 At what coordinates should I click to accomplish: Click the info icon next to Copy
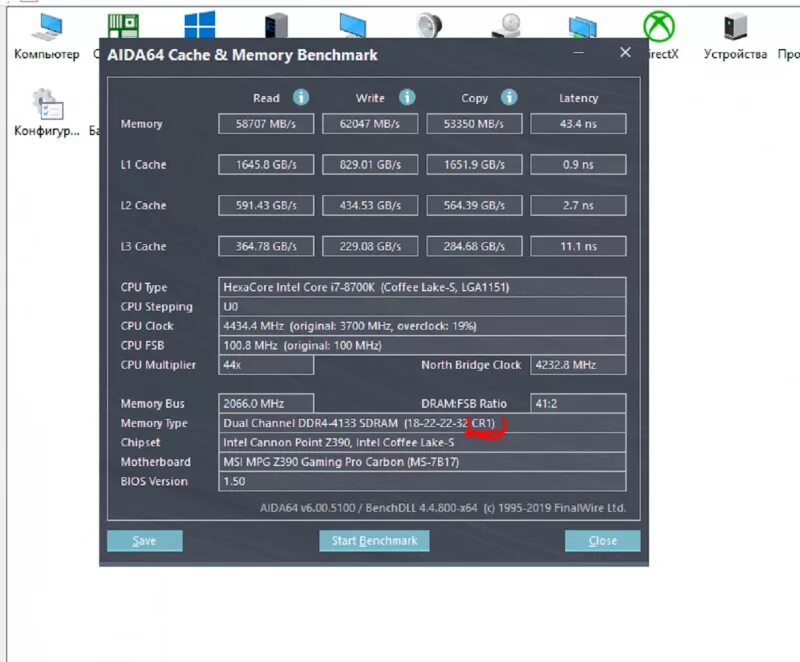click(509, 97)
